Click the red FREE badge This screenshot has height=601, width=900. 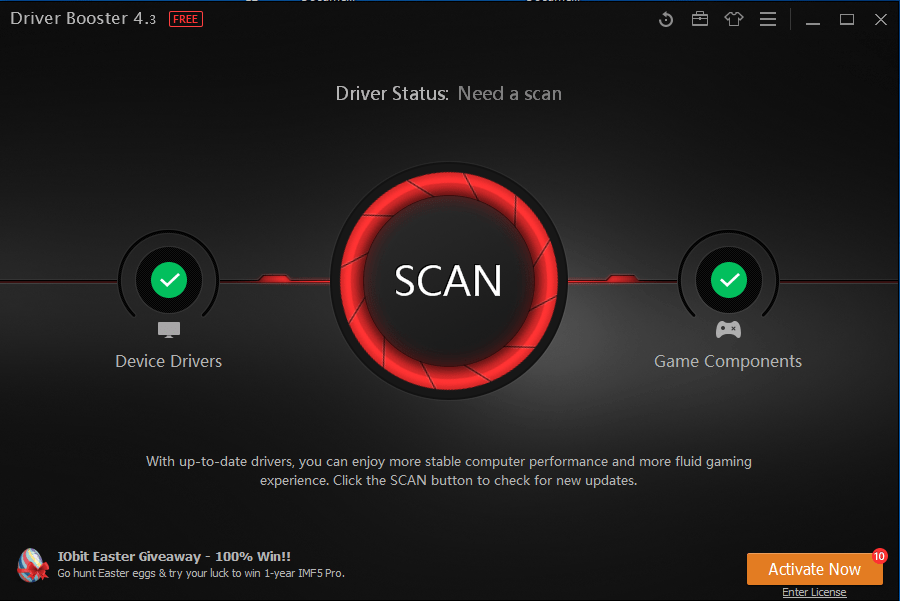(x=185, y=18)
